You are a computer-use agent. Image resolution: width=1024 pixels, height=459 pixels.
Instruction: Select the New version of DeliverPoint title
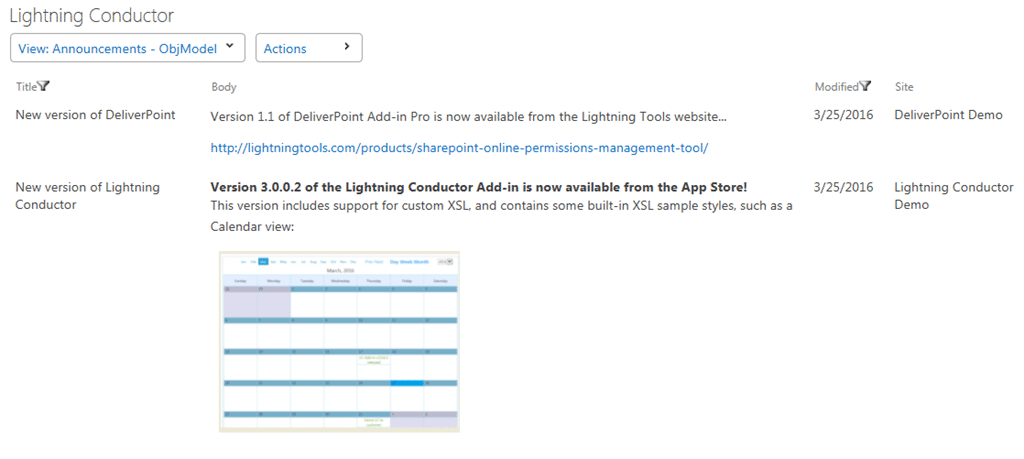(95, 115)
